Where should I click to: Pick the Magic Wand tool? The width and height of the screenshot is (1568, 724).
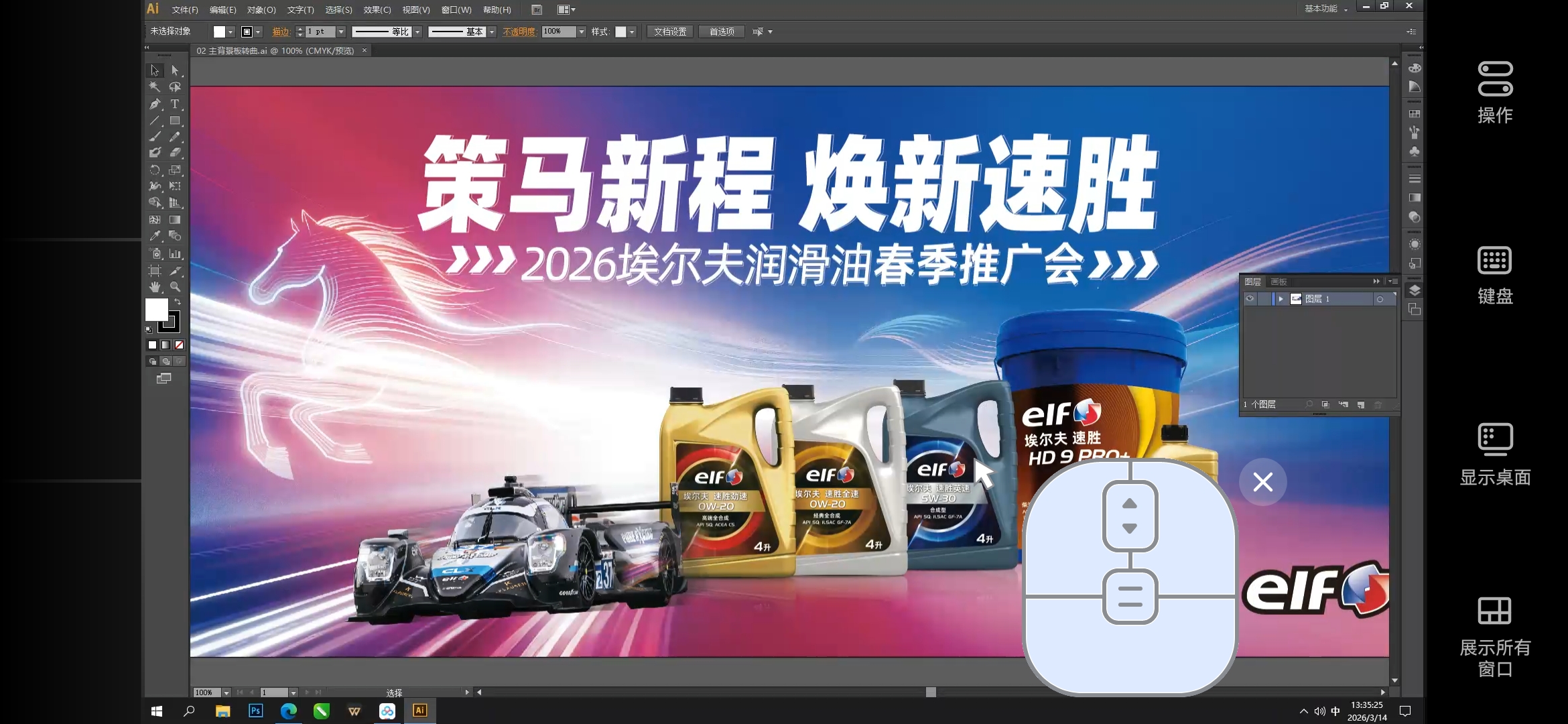[x=155, y=86]
